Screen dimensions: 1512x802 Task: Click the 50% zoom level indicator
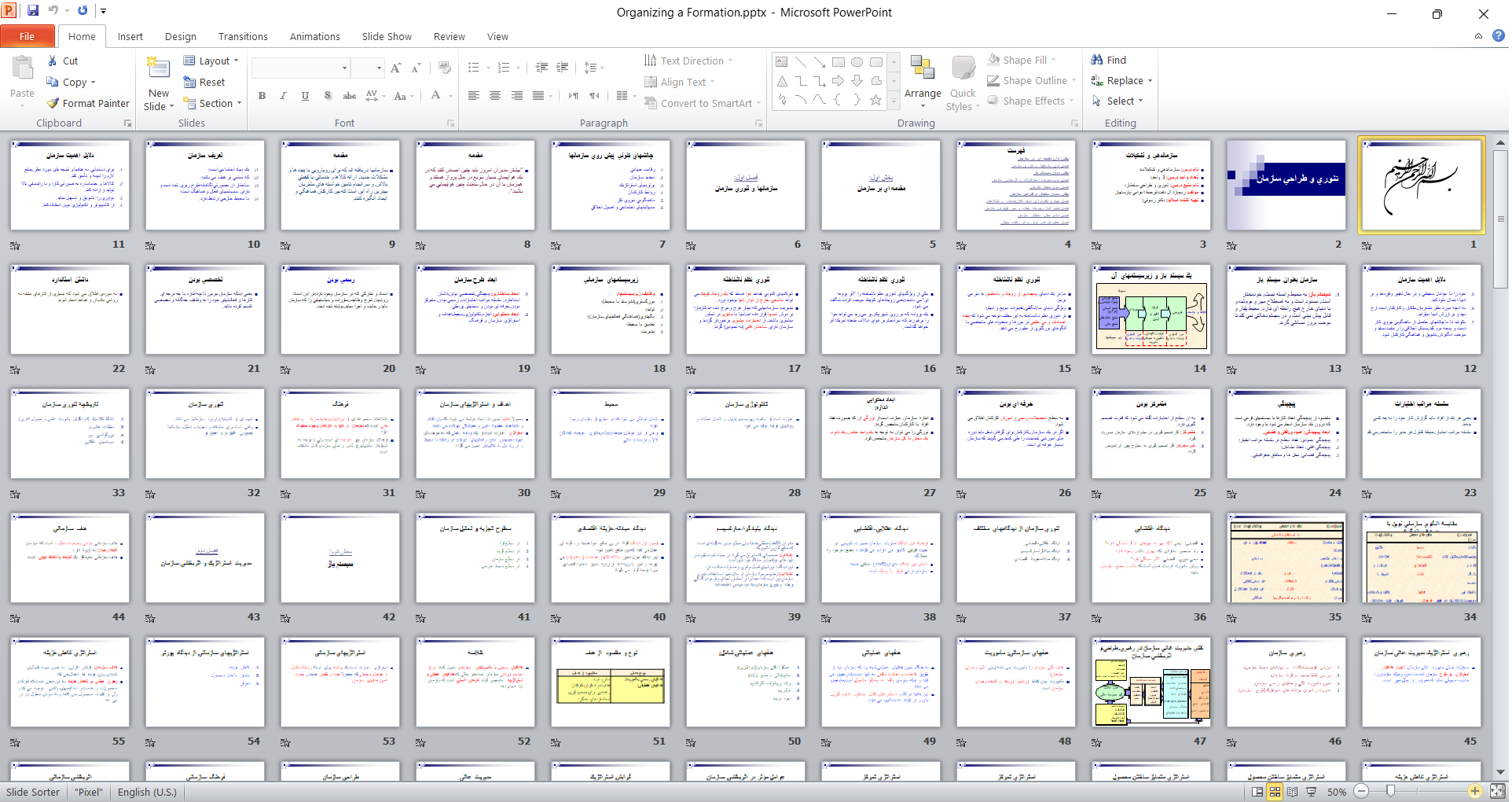[1337, 792]
